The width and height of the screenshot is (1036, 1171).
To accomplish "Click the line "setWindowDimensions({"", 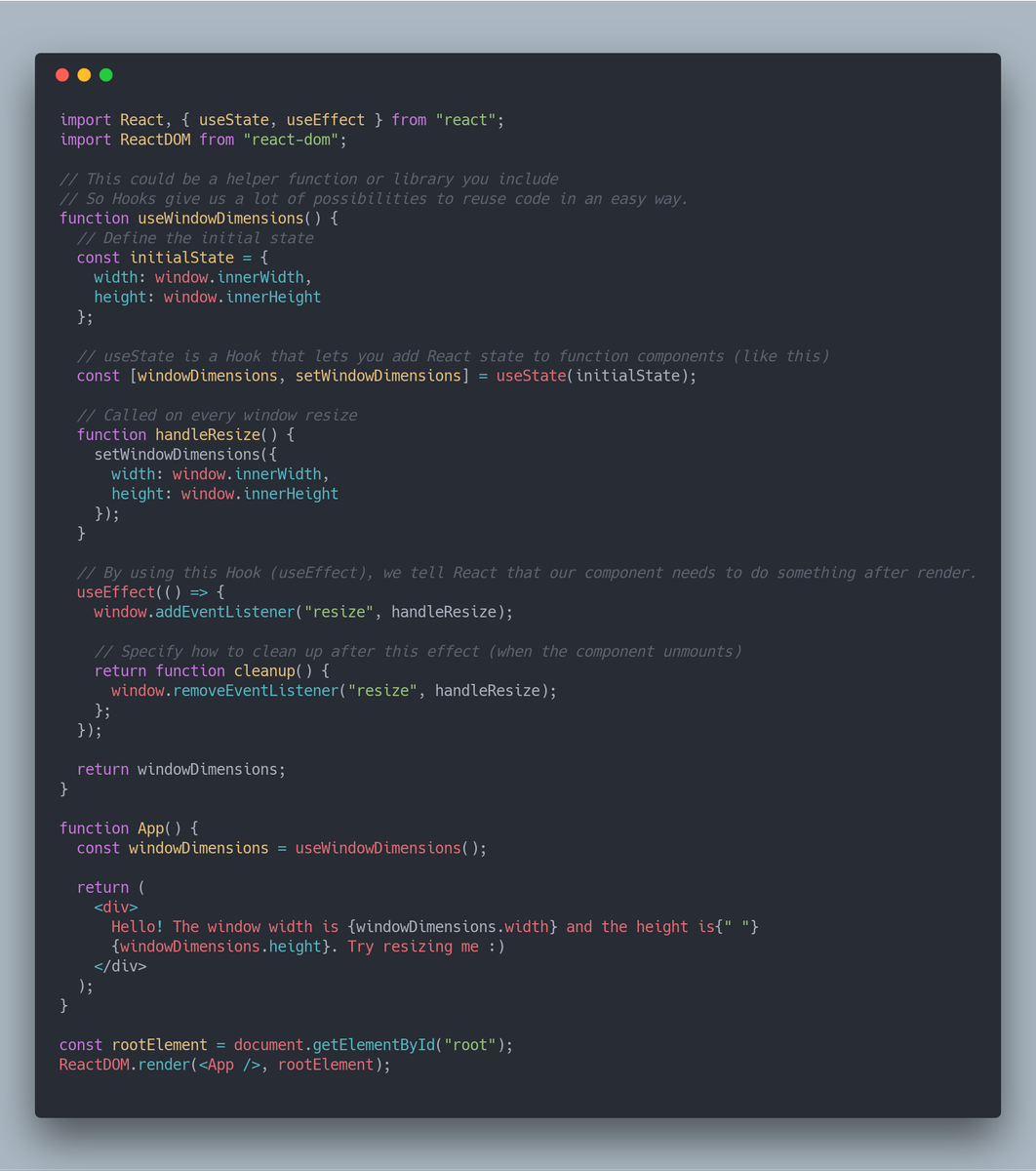I will tap(185, 455).
